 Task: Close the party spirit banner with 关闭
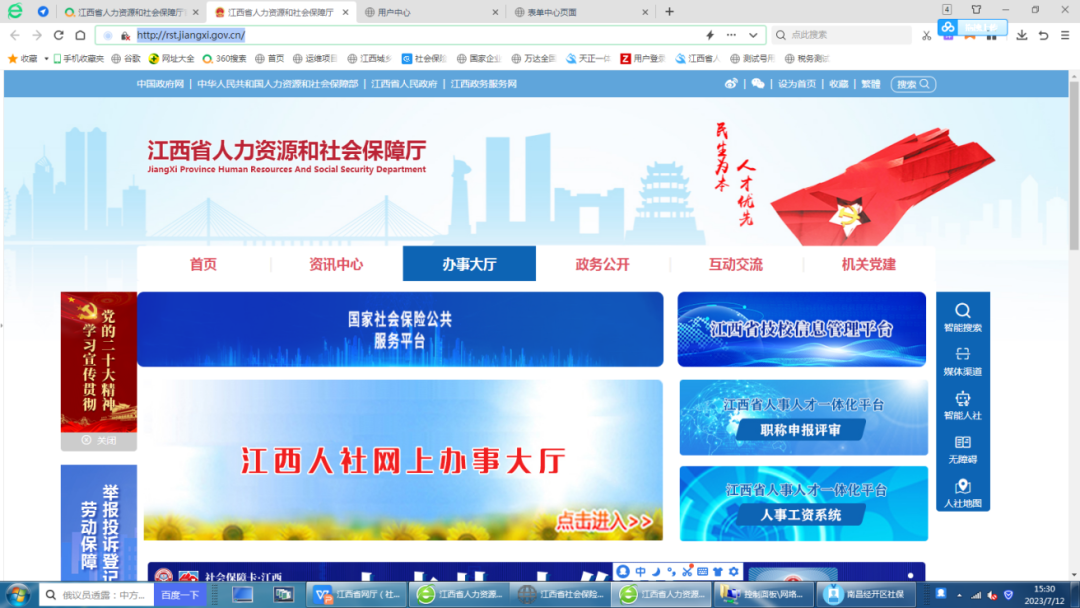[97, 442]
